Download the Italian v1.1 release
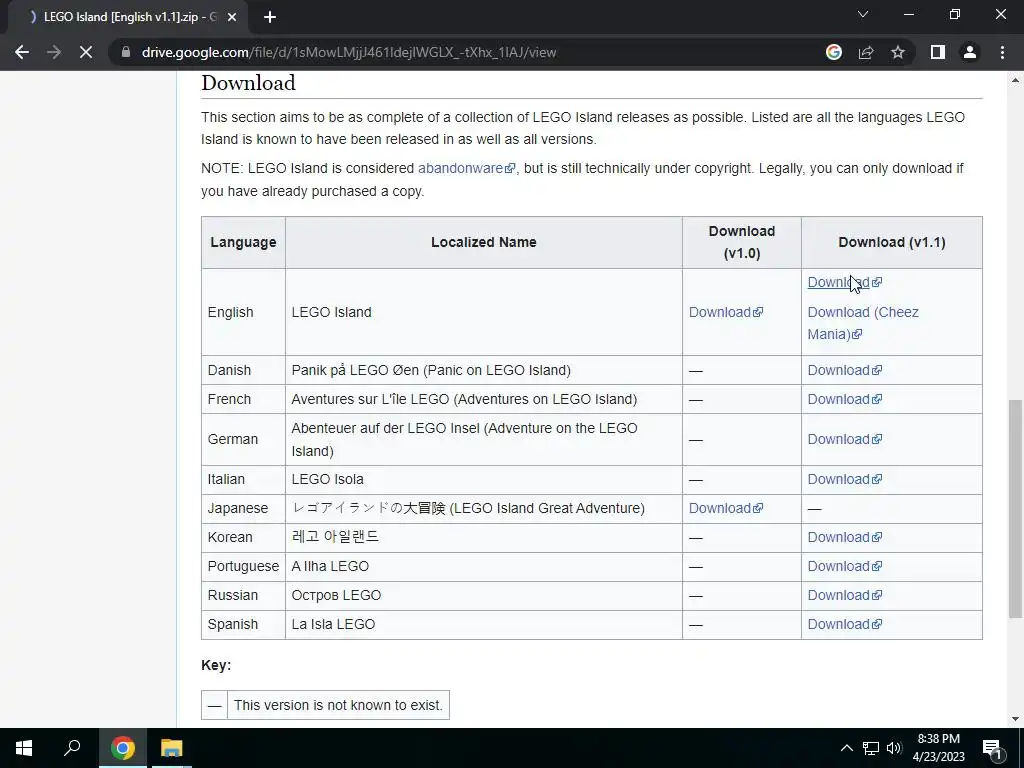 tap(844, 479)
